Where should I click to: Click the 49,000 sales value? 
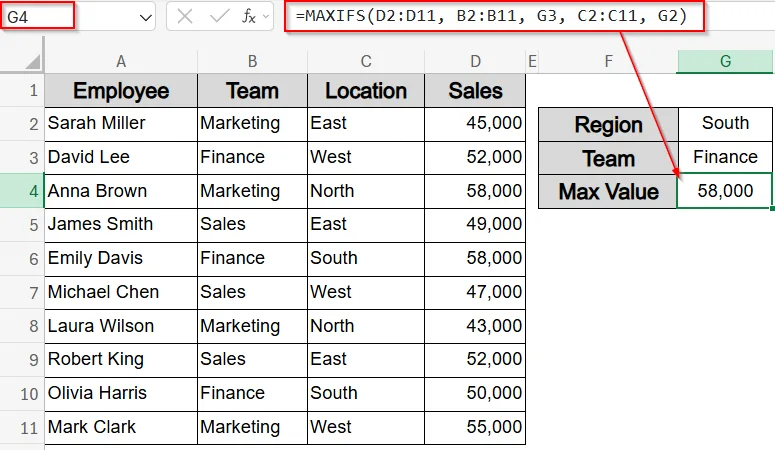(x=475, y=225)
